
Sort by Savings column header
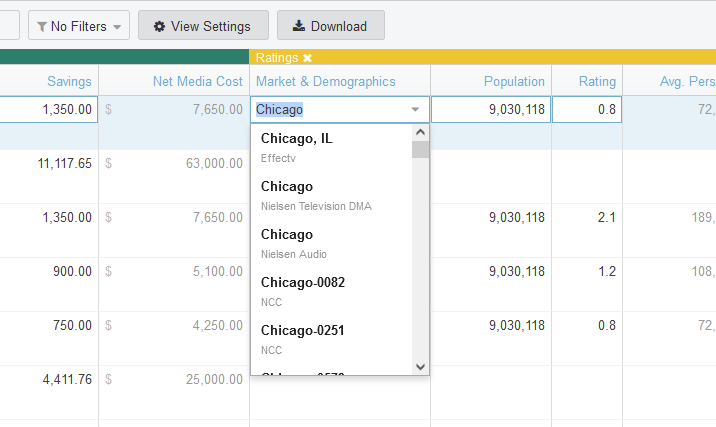point(69,81)
